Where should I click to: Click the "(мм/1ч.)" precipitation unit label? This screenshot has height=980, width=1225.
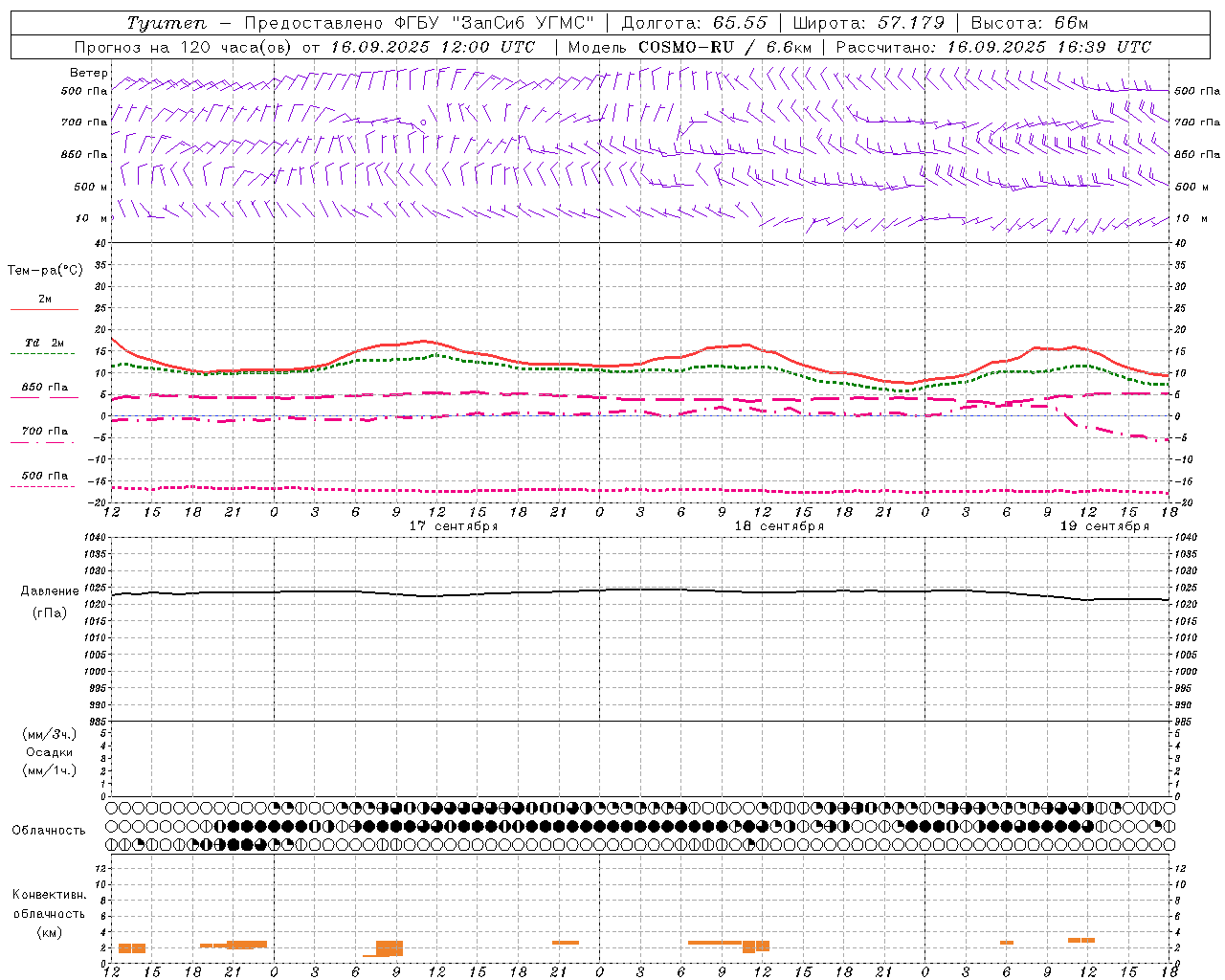[x=50, y=770]
